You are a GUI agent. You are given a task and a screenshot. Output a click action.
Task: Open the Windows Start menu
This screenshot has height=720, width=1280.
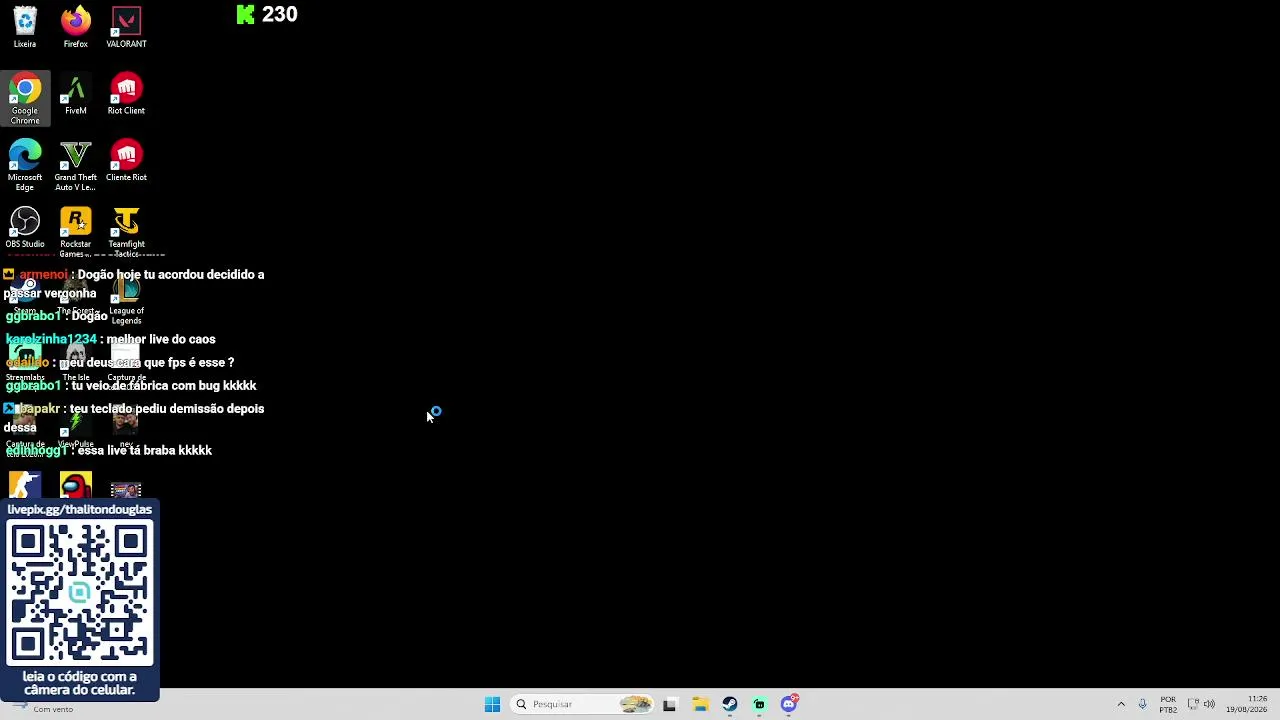(492, 705)
